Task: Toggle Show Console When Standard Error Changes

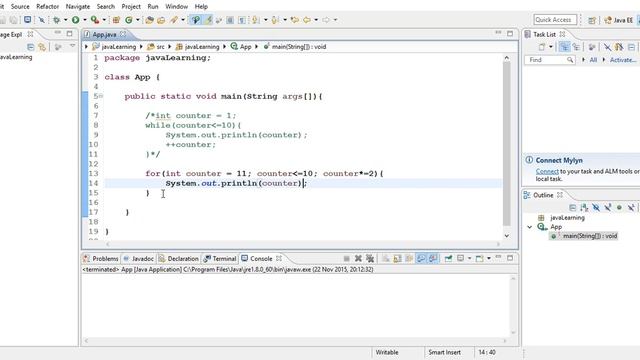Action: pyautogui.click(x=433, y=258)
